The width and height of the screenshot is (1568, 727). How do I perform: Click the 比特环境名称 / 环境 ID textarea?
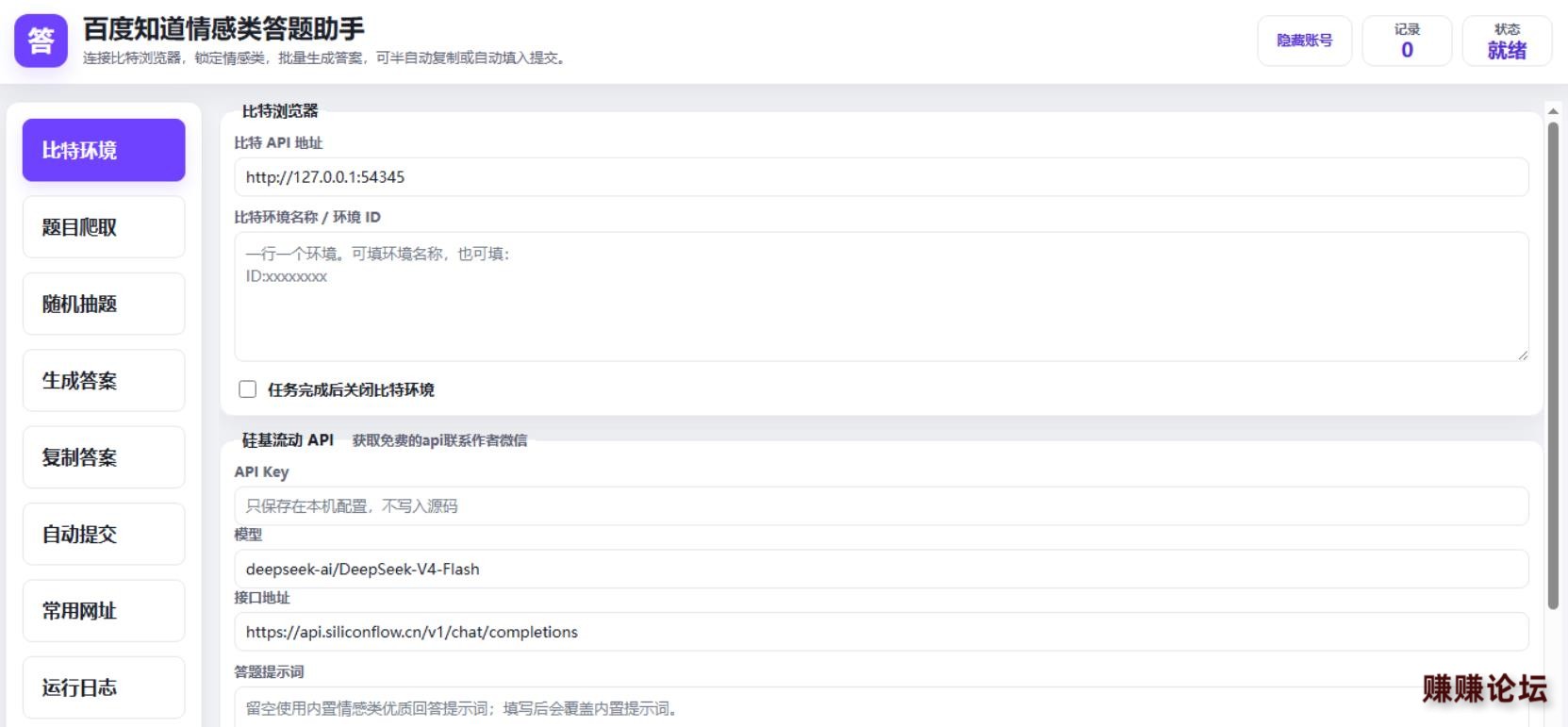pos(881,297)
